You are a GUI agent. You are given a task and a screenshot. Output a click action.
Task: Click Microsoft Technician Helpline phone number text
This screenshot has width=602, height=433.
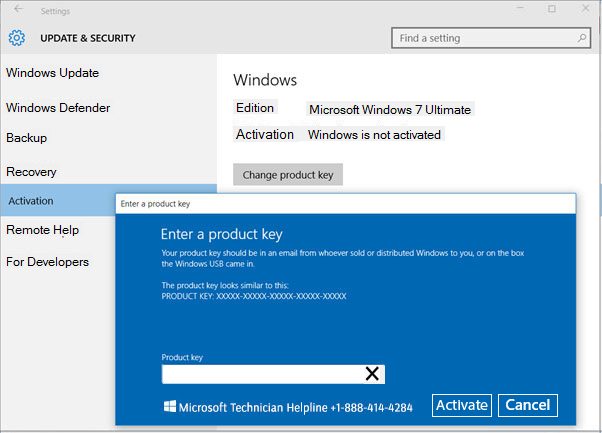point(296,407)
